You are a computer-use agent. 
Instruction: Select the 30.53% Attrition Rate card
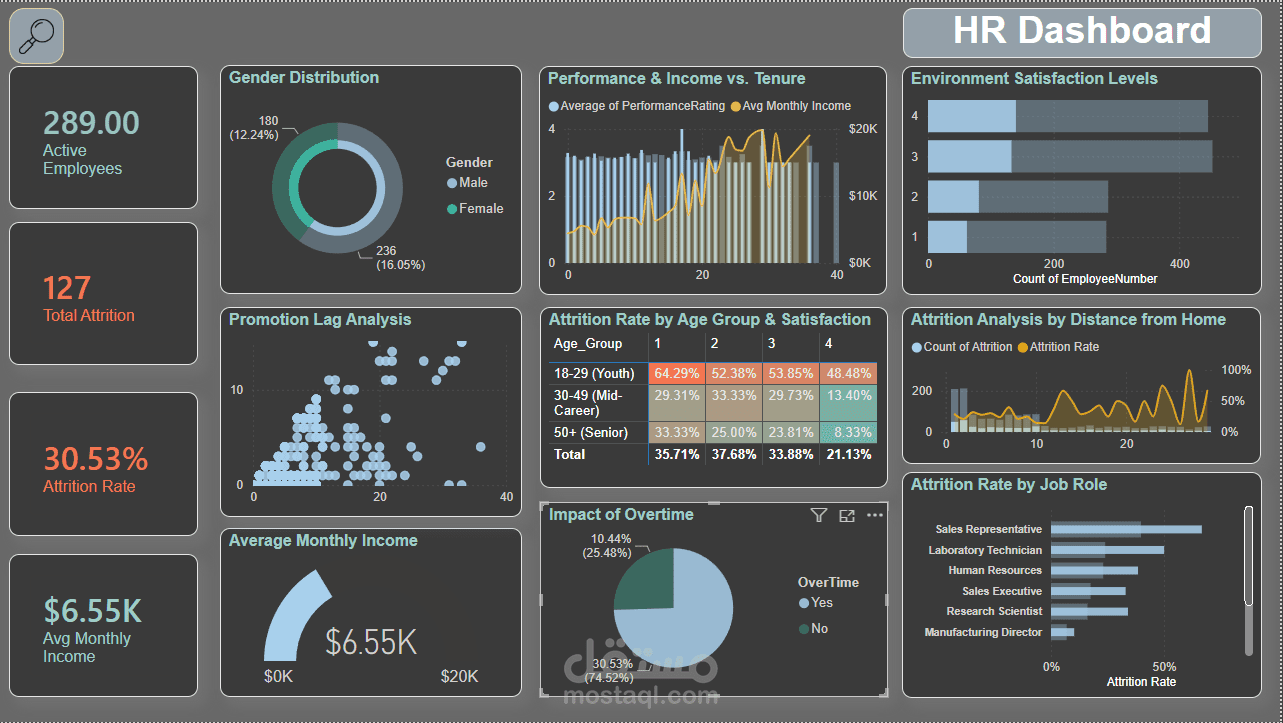coord(104,464)
